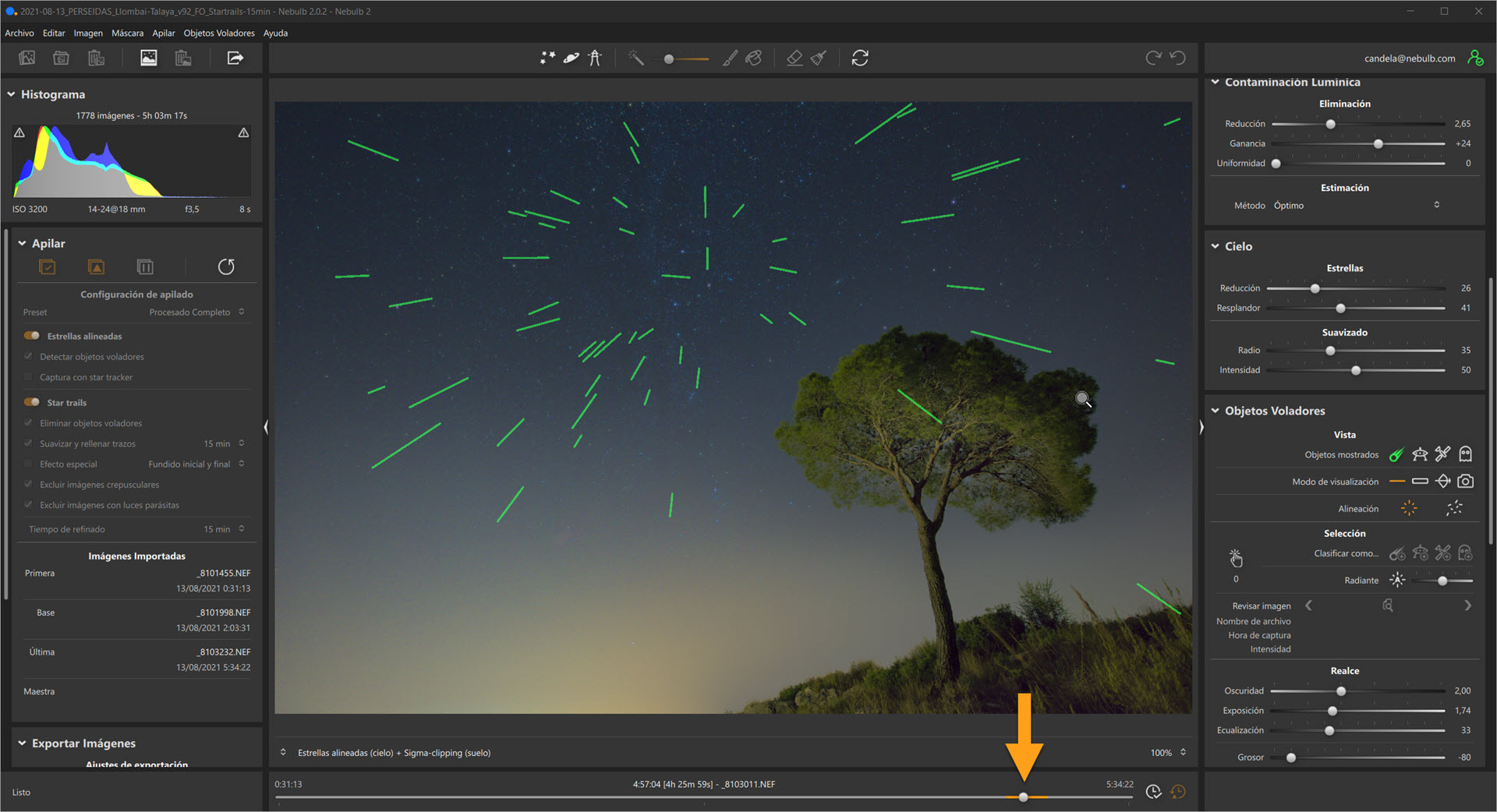1497x812 pixels.
Task: Collapse the Cielo section
Action: click(1215, 246)
